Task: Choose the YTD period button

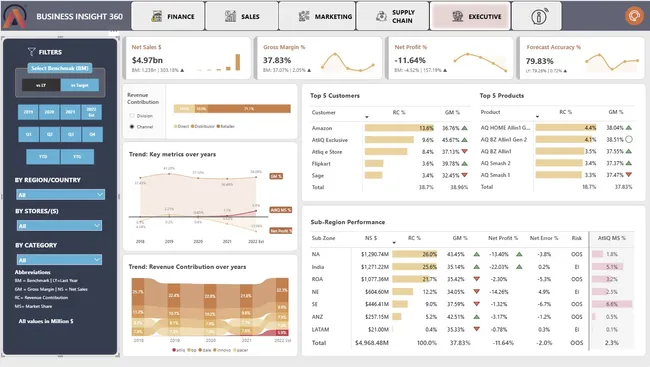Action: (43, 157)
